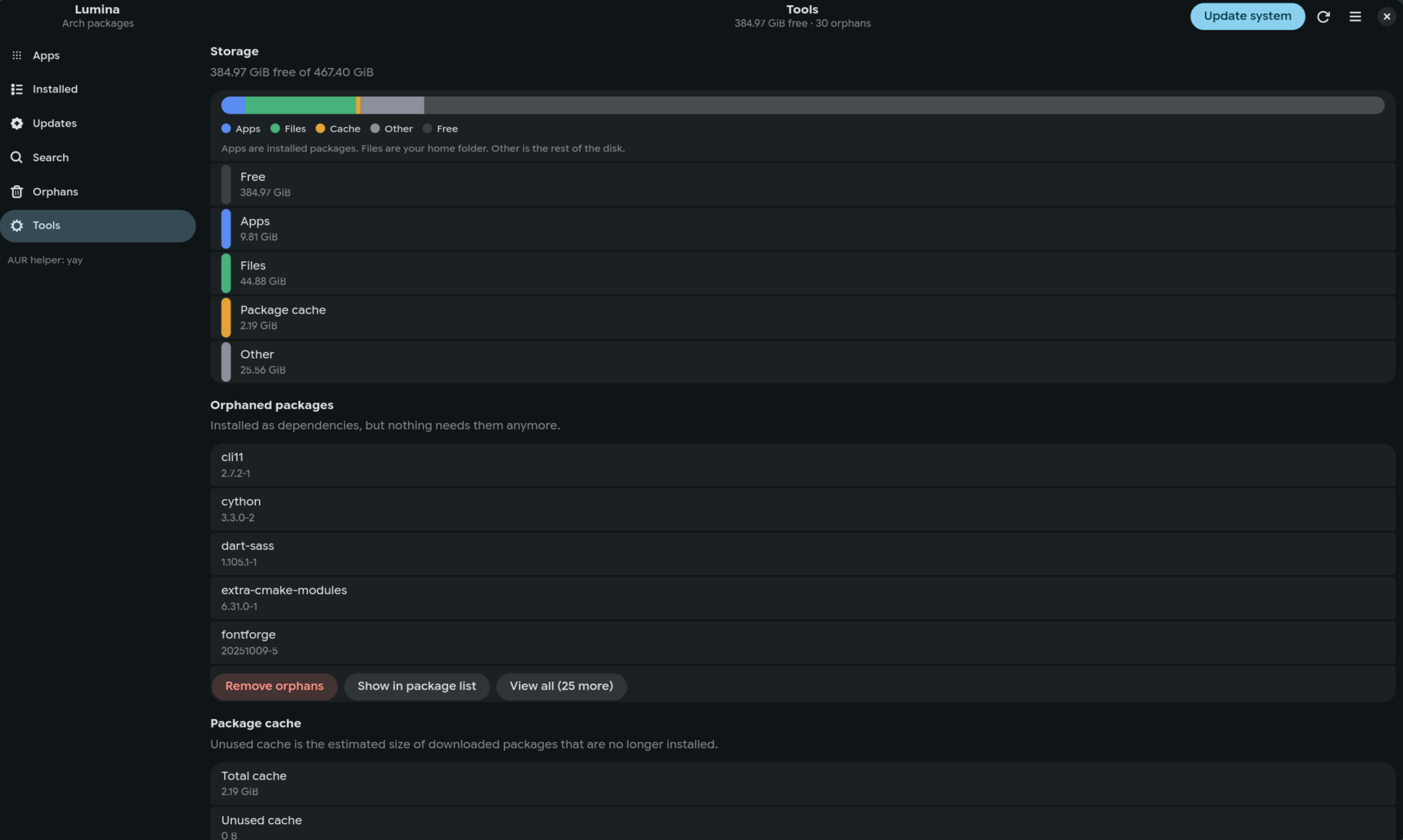Screen dimensions: 1403x840
Task: Click the dark Free legend dot
Action: pos(427,129)
